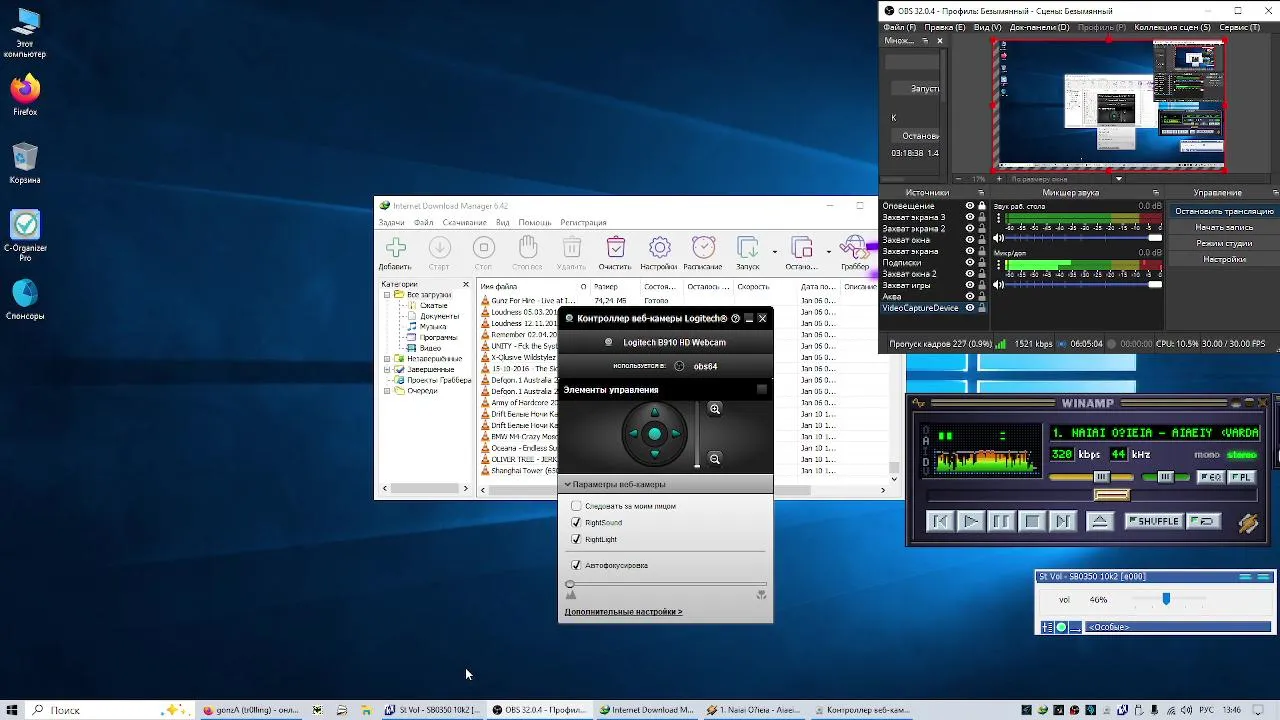
Task: Expand Незавершенные tree node in IDM
Action: pos(387,359)
